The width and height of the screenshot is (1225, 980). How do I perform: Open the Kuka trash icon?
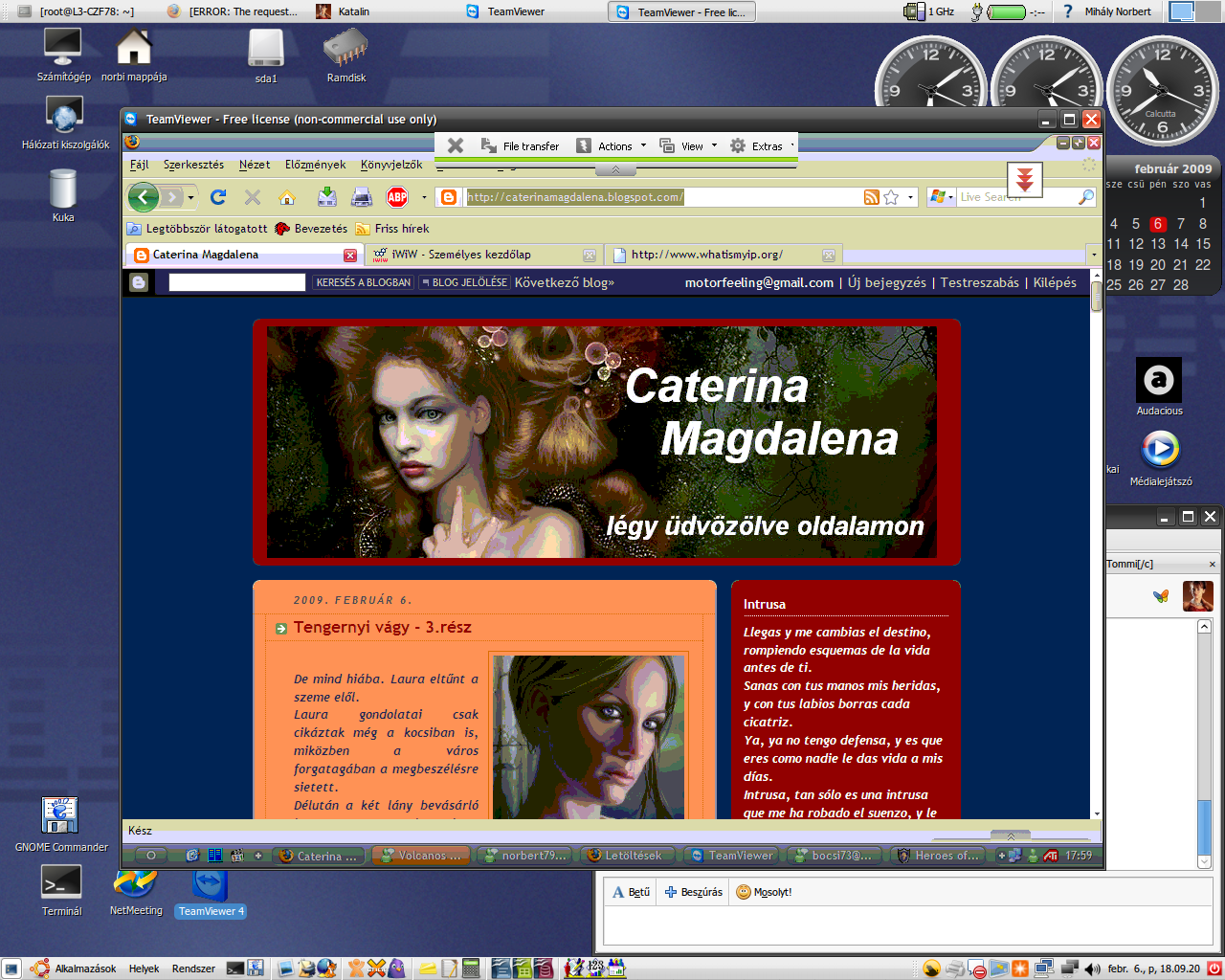63,195
